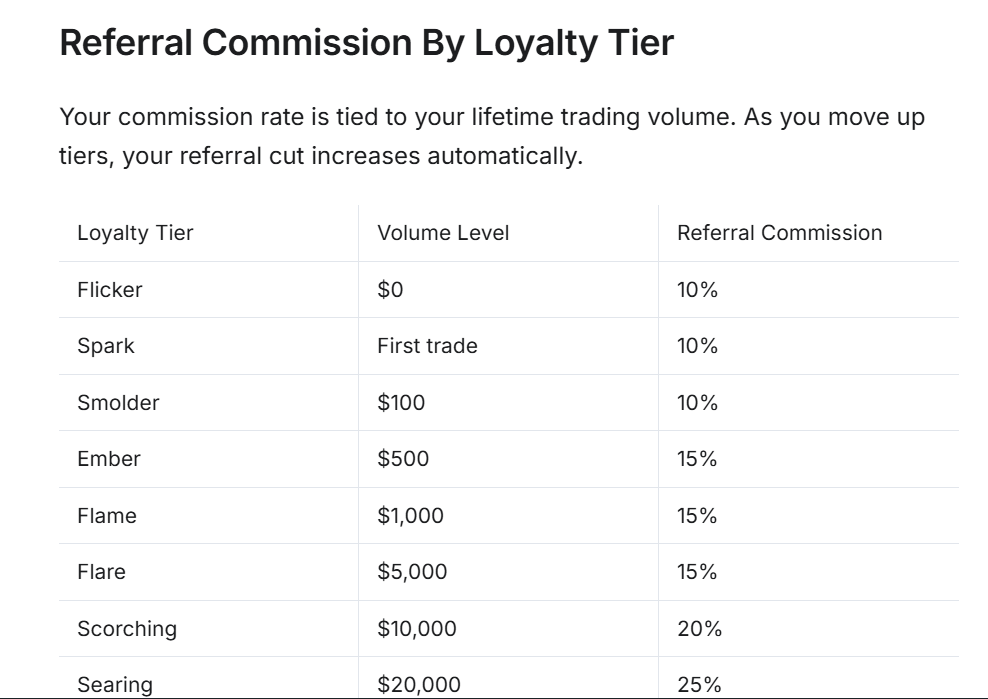This screenshot has width=988, height=699.
Task: Click the Flame tier name
Action: (107, 516)
